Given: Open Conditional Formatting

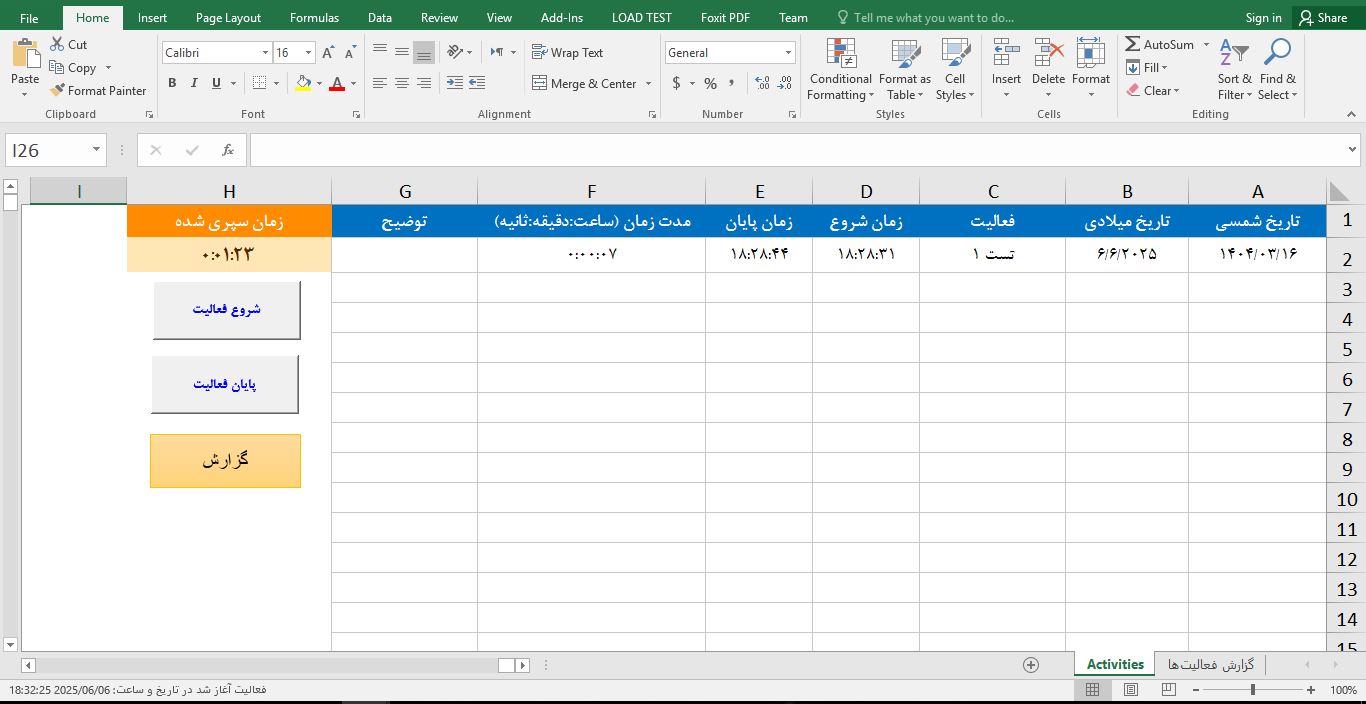Looking at the screenshot, I should (x=841, y=70).
